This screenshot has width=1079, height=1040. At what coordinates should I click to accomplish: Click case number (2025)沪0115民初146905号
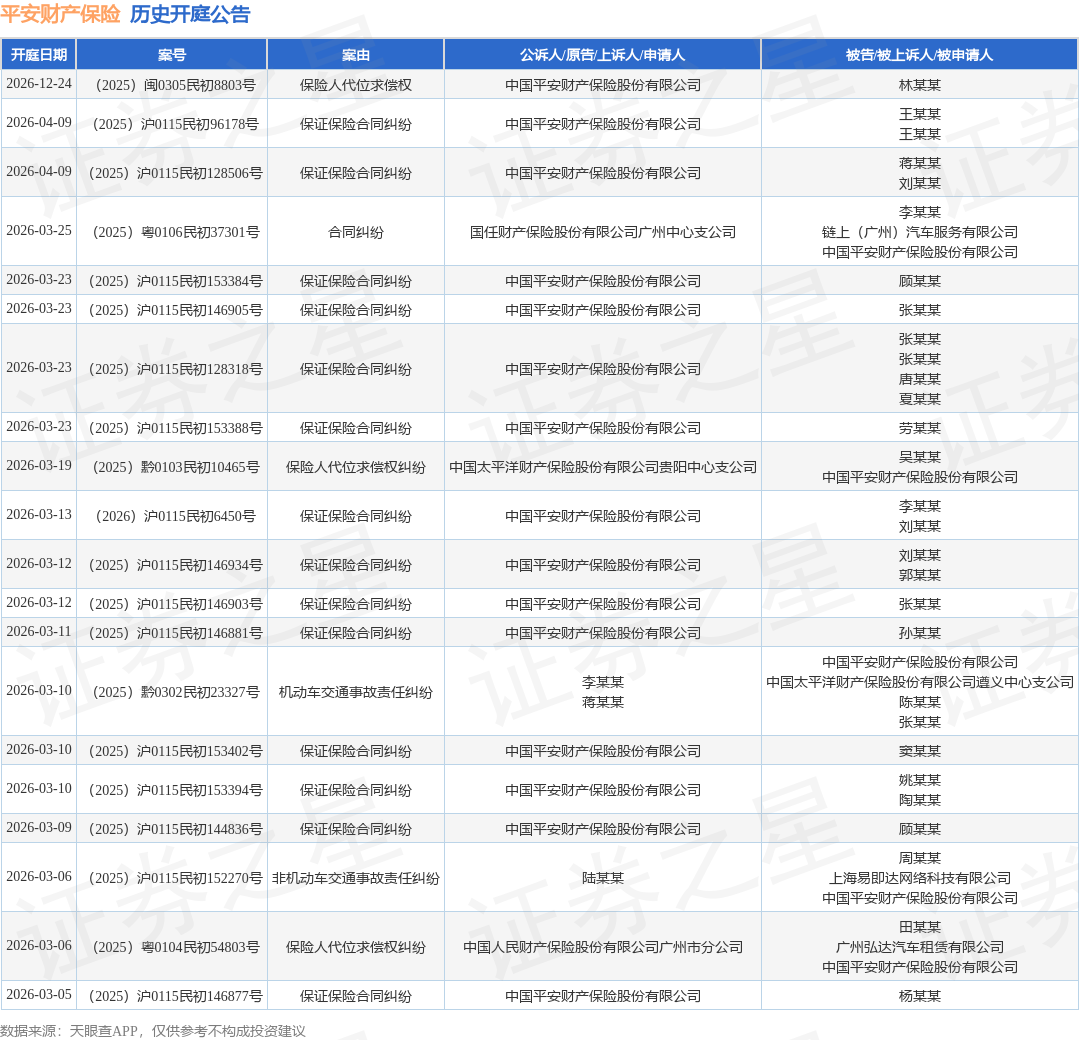click(171, 310)
